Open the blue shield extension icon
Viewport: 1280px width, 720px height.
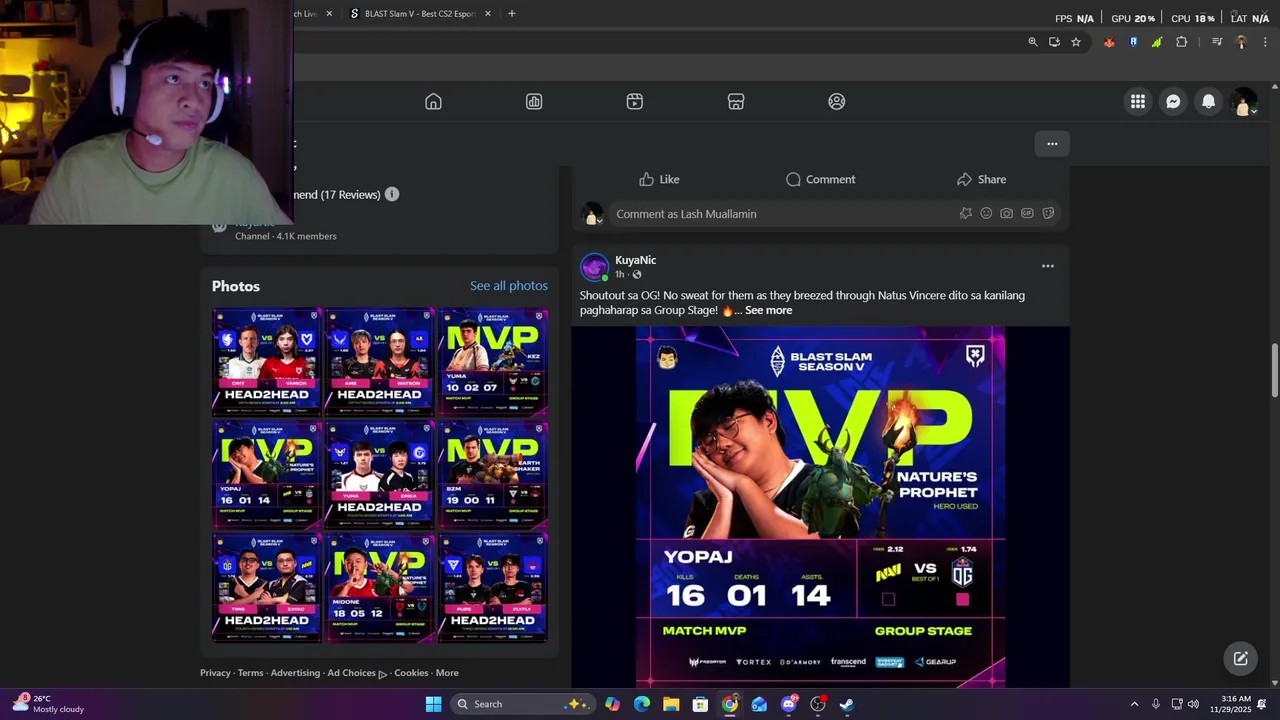coord(1133,42)
